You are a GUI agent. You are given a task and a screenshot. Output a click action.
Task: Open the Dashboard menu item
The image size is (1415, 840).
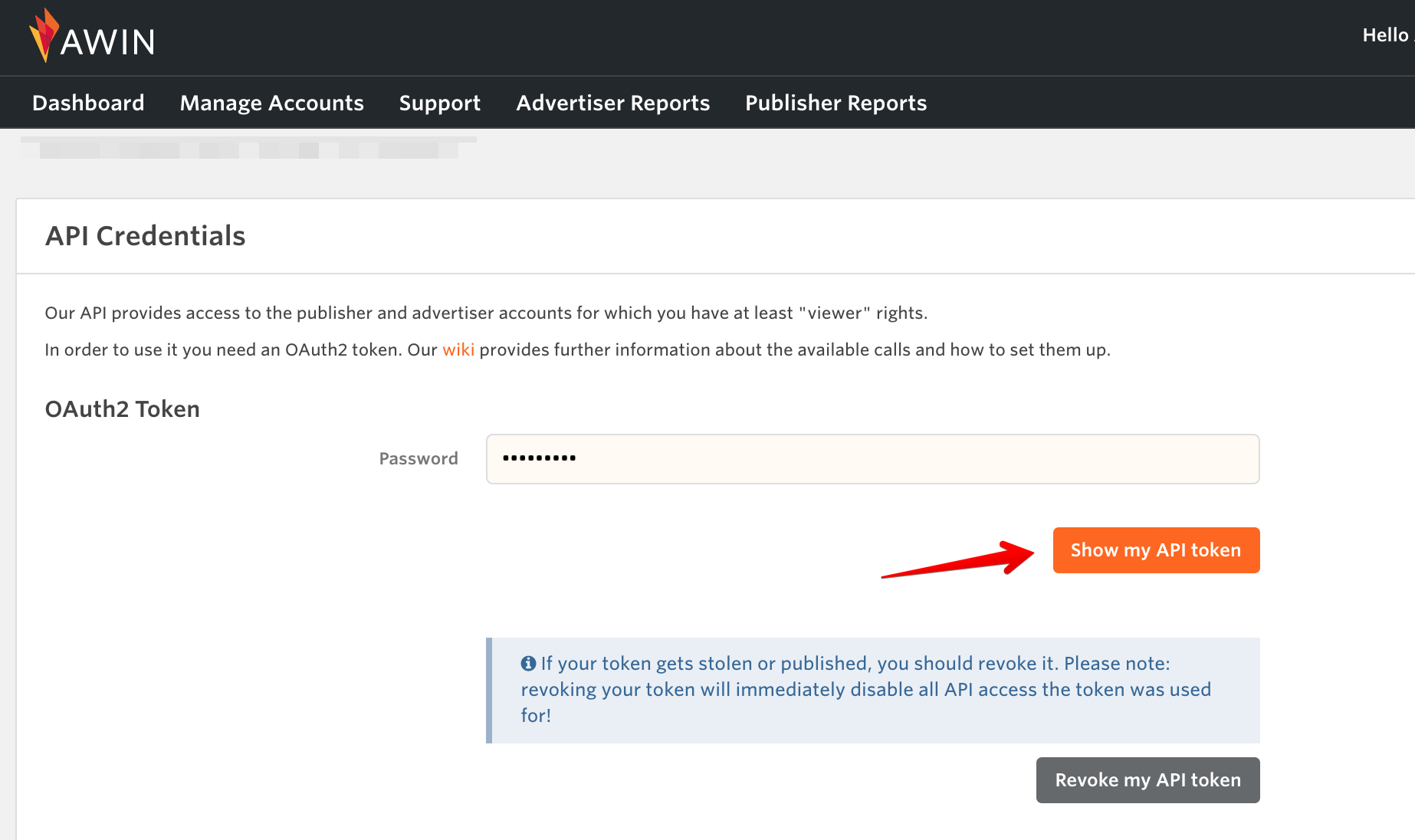tap(87, 102)
